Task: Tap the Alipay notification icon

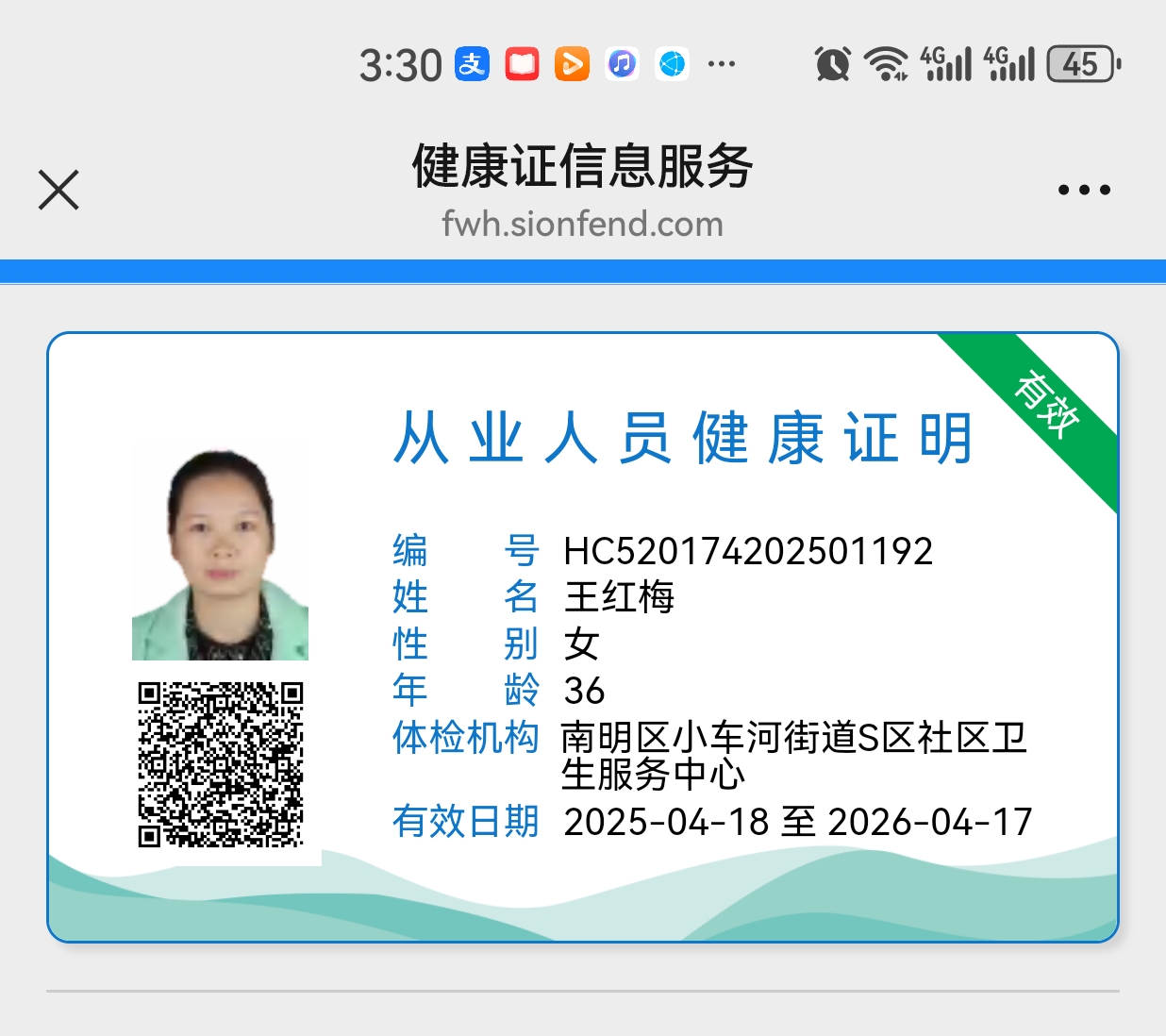Action: (x=472, y=64)
